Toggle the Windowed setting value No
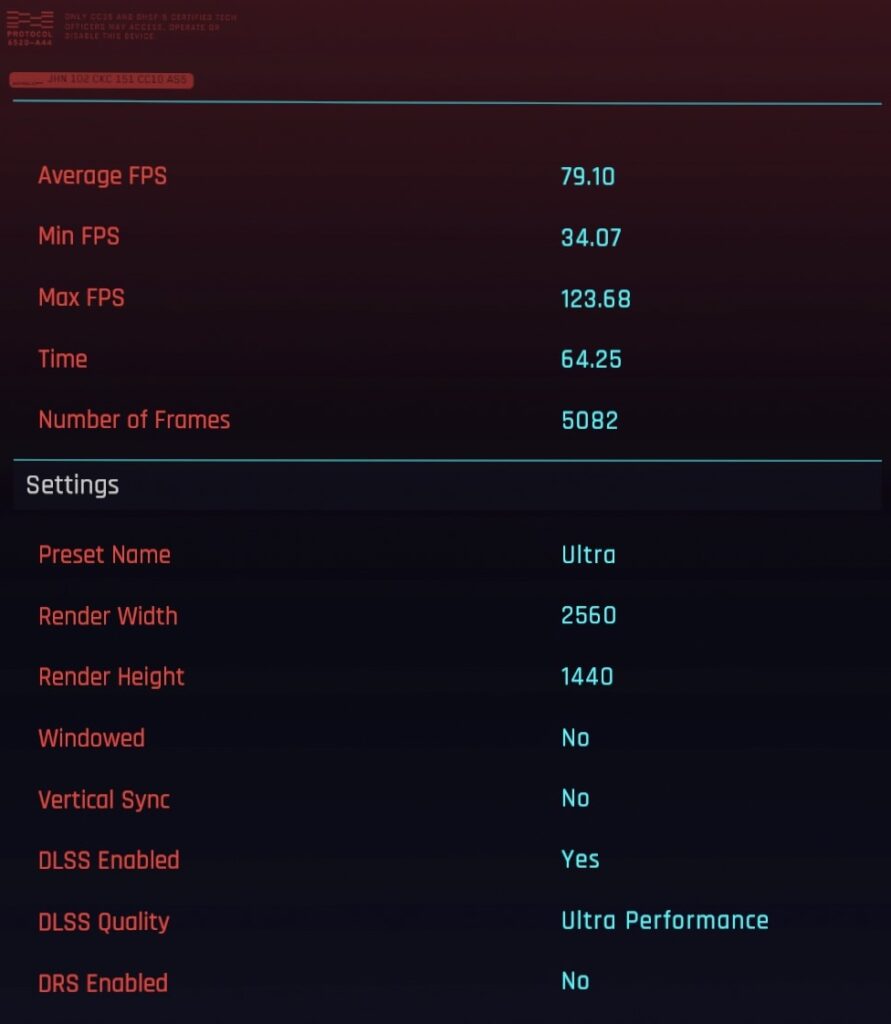Screen dimensions: 891x1024 [575, 738]
